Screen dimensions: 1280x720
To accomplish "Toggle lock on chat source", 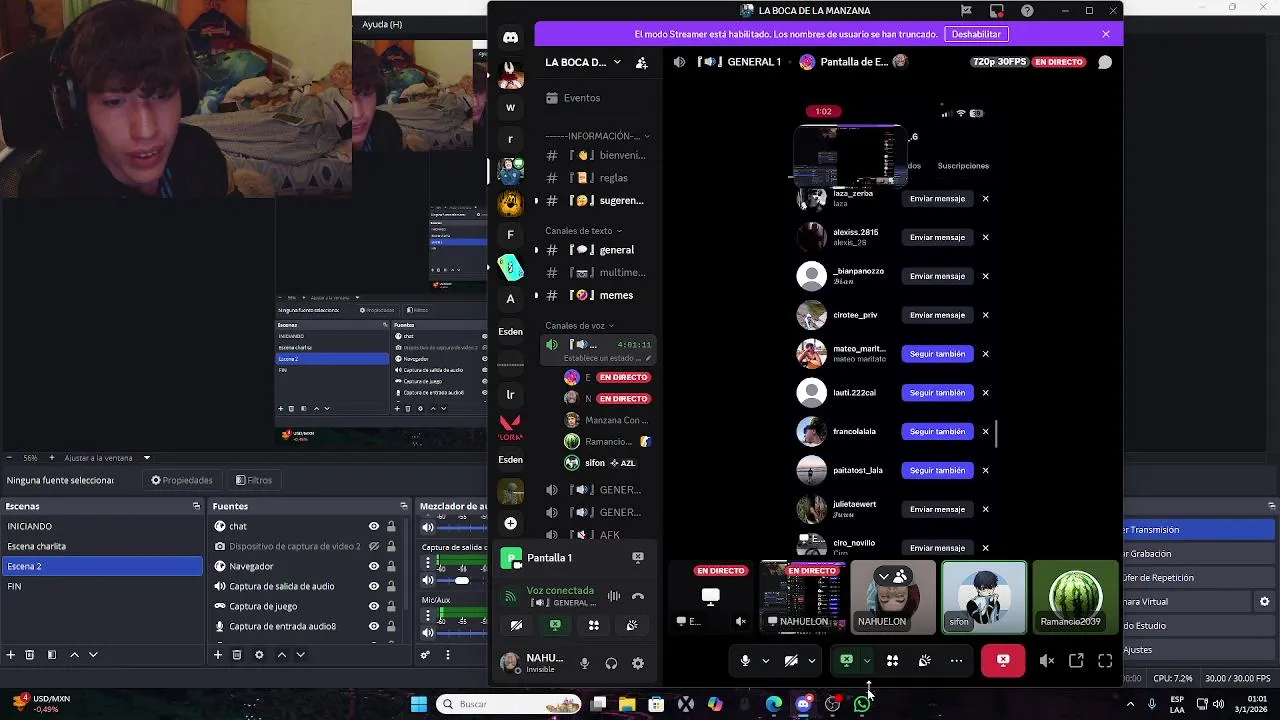I will point(391,526).
